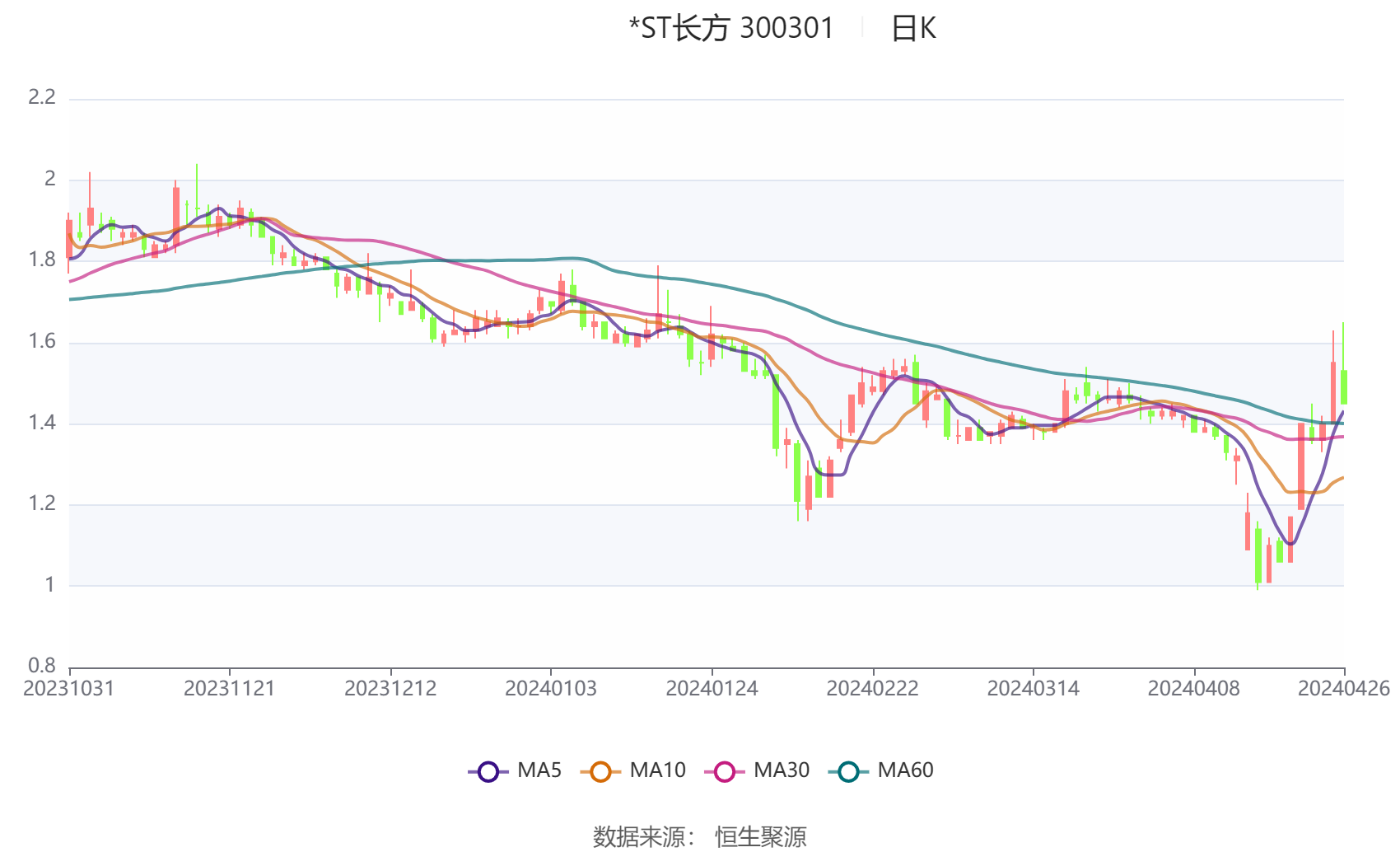1400x852 pixels.
Task: Select the 20231121 date axis label
Action: click(229, 688)
